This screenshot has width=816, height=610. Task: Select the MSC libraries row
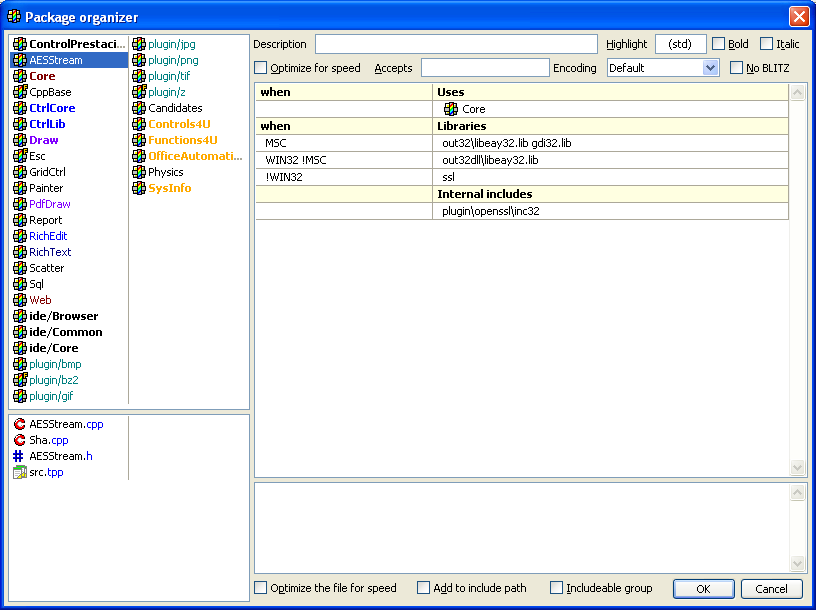coord(521,143)
